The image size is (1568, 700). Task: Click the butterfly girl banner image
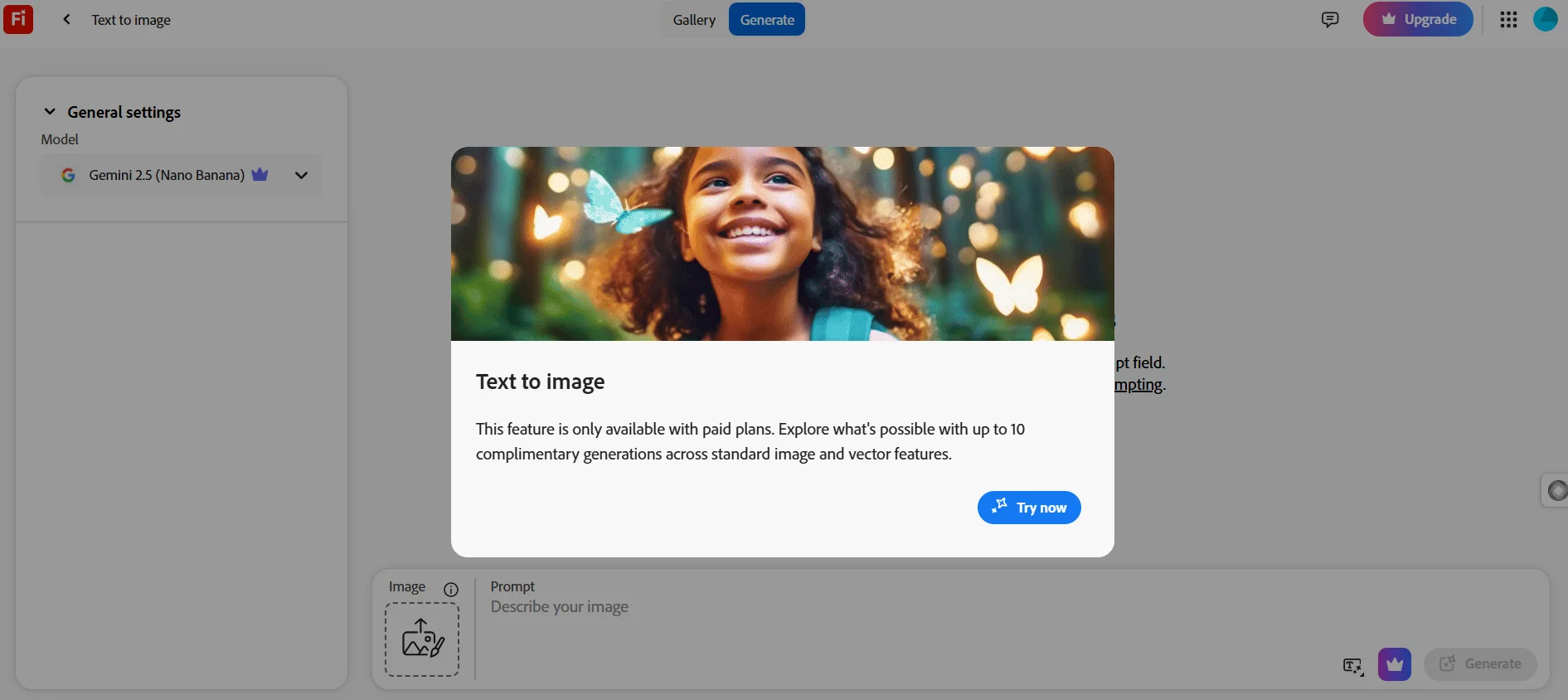[x=782, y=244]
